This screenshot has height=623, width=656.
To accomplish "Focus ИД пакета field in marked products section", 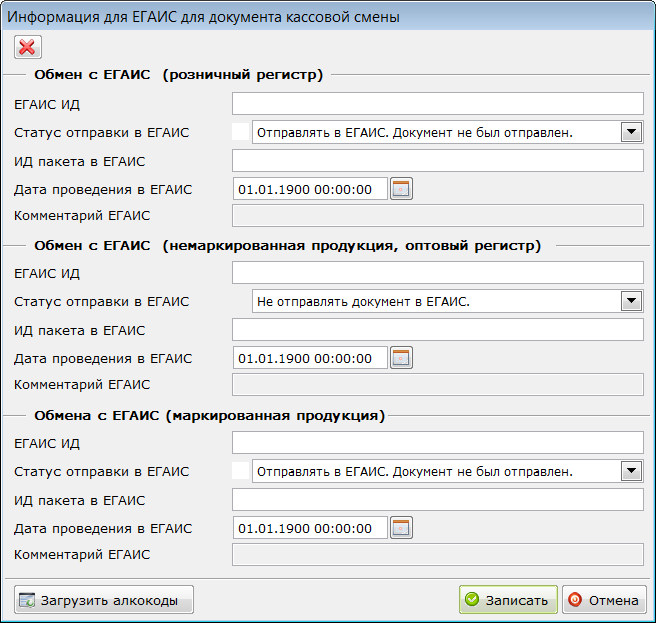I will (438, 500).
